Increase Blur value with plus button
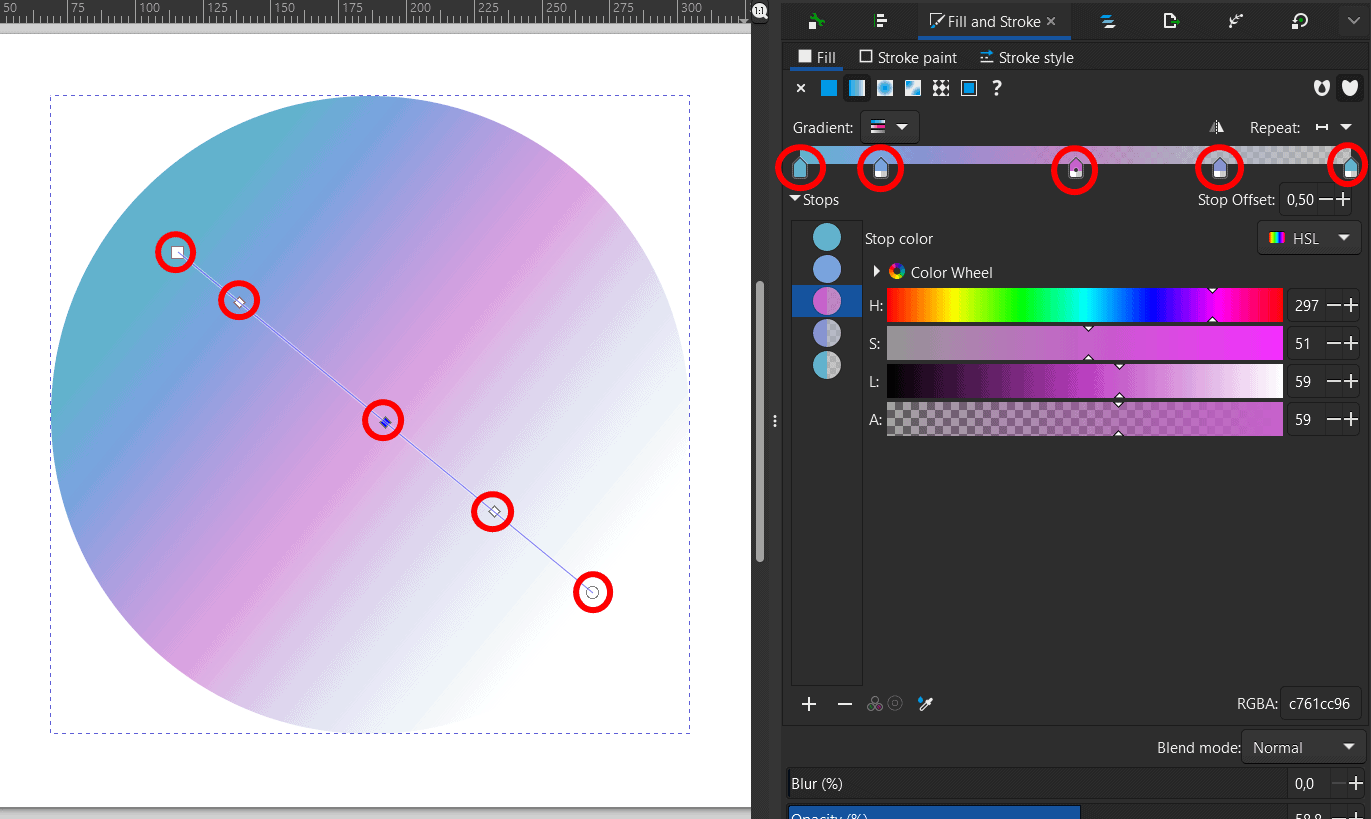This screenshot has height=819, width=1371. pos(1355,783)
